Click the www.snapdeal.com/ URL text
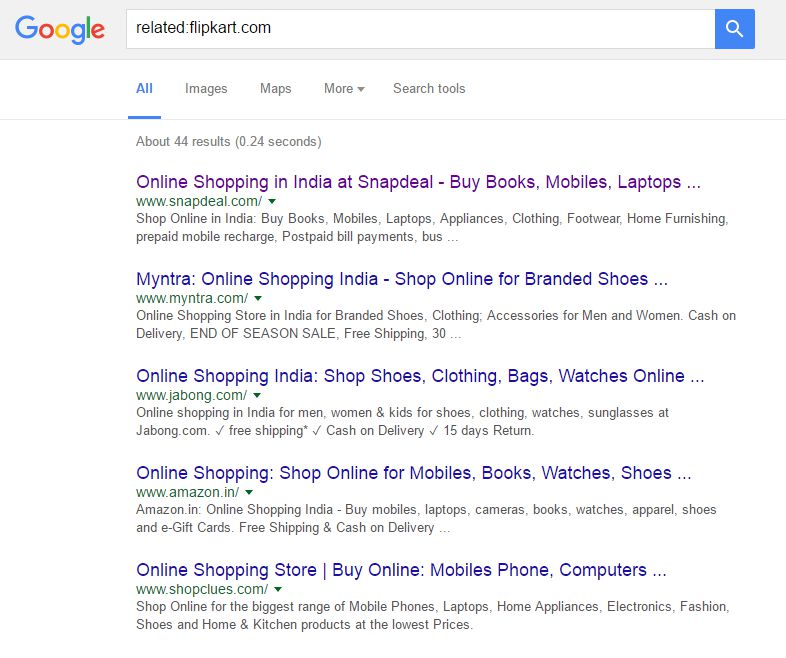Image resolution: width=786 pixels, height=658 pixels. pos(199,201)
